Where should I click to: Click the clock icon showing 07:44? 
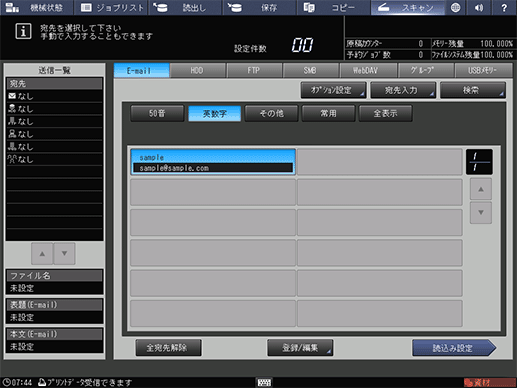pyautogui.click(x=6, y=382)
